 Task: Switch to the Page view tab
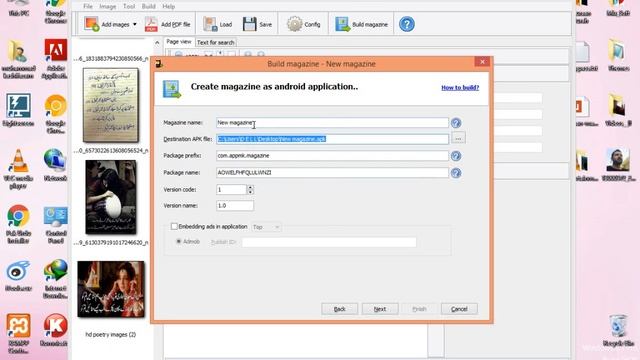point(179,42)
